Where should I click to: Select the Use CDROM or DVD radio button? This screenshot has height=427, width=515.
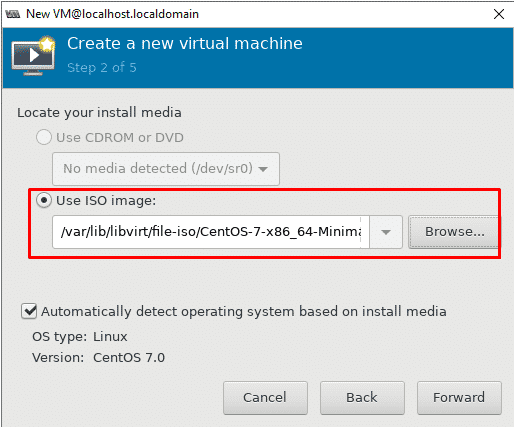pyautogui.click(x=44, y=137)
